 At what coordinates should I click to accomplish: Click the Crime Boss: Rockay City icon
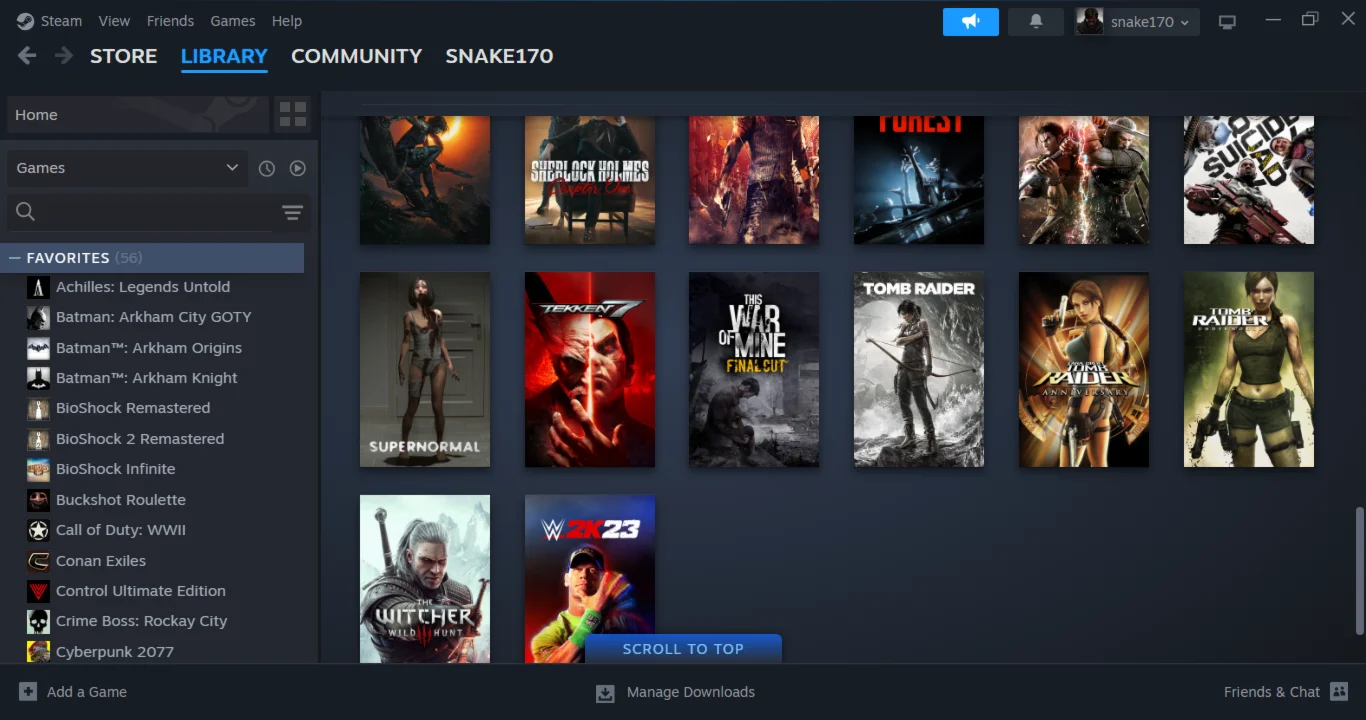38,621
